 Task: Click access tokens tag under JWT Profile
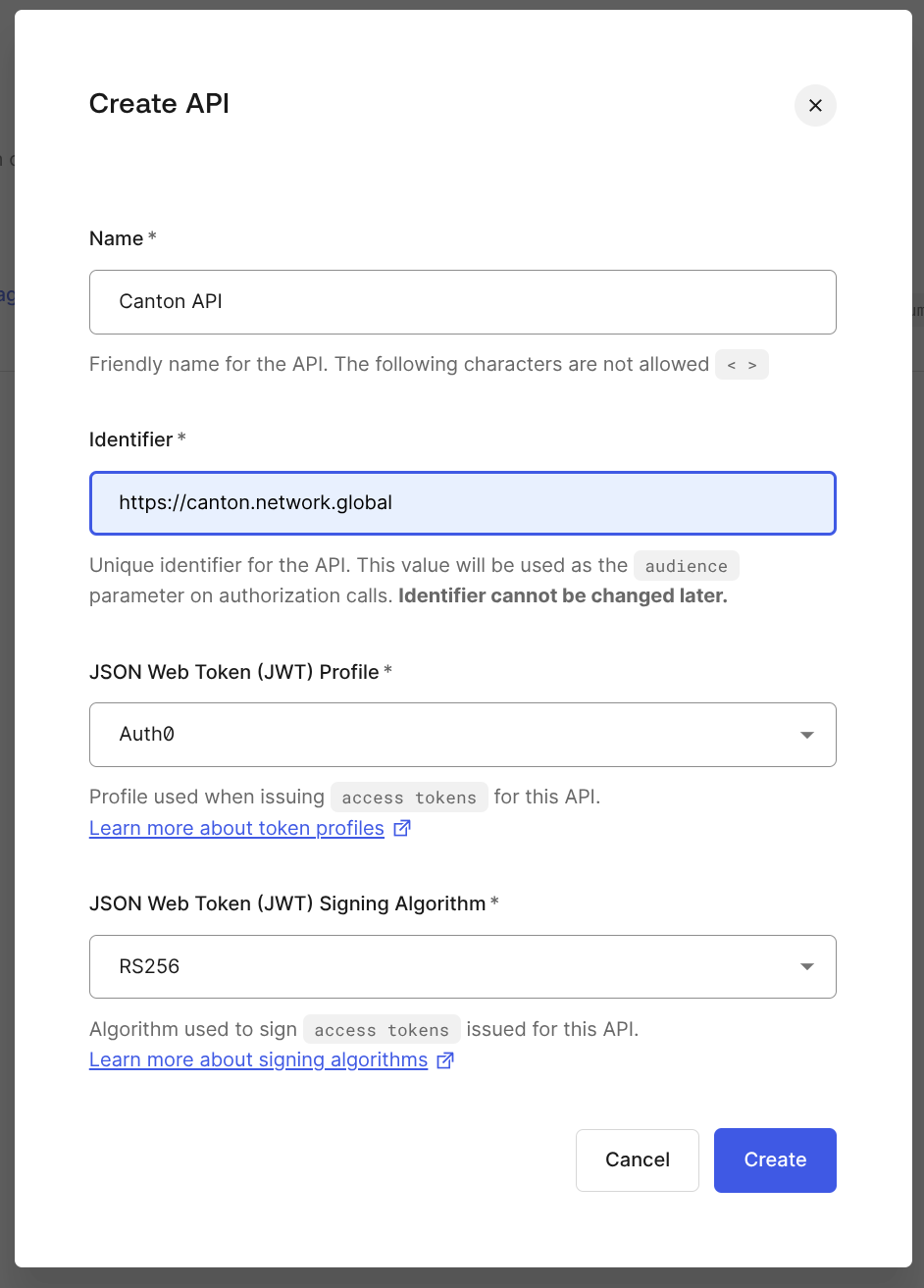click(x=408, y=798)
